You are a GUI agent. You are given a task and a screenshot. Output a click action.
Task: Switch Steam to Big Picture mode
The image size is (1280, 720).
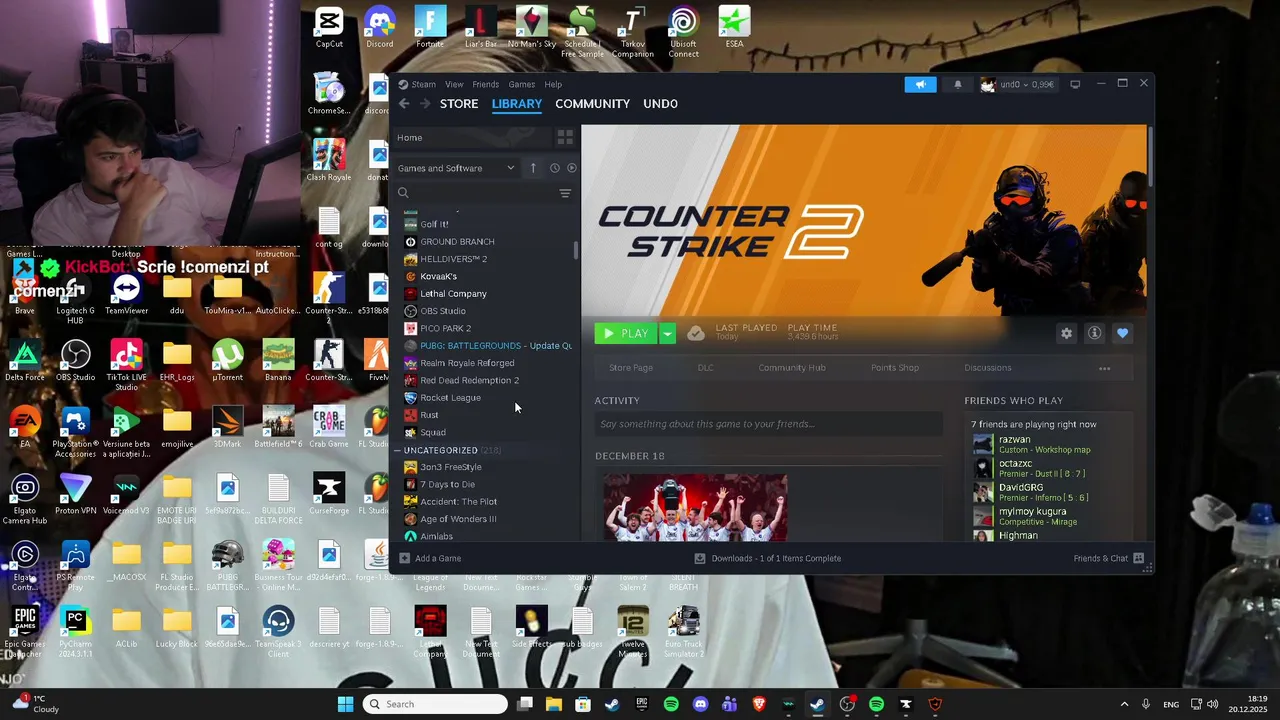[x=1075, y=84]
